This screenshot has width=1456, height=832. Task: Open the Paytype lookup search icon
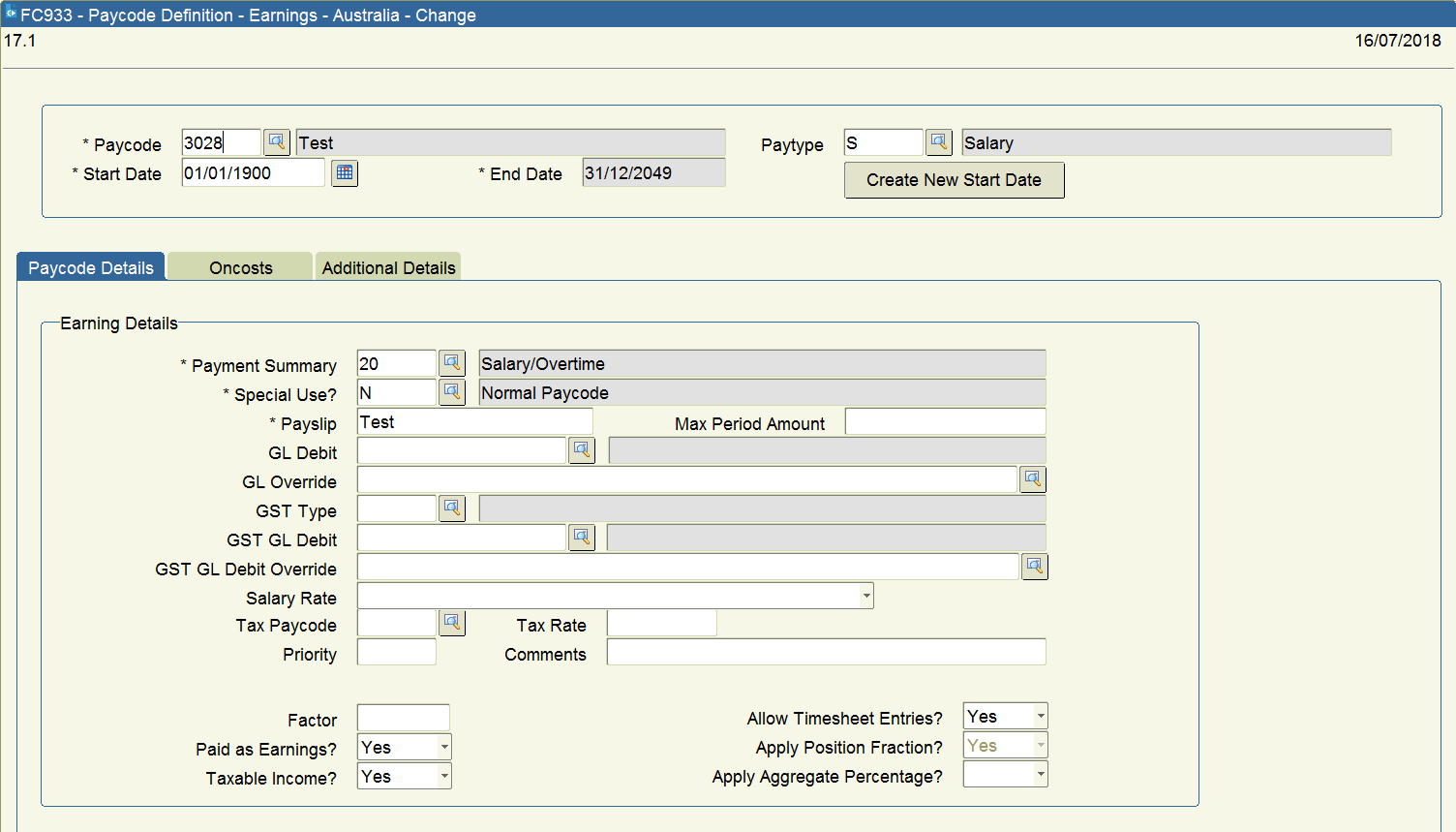click(938, 141)
